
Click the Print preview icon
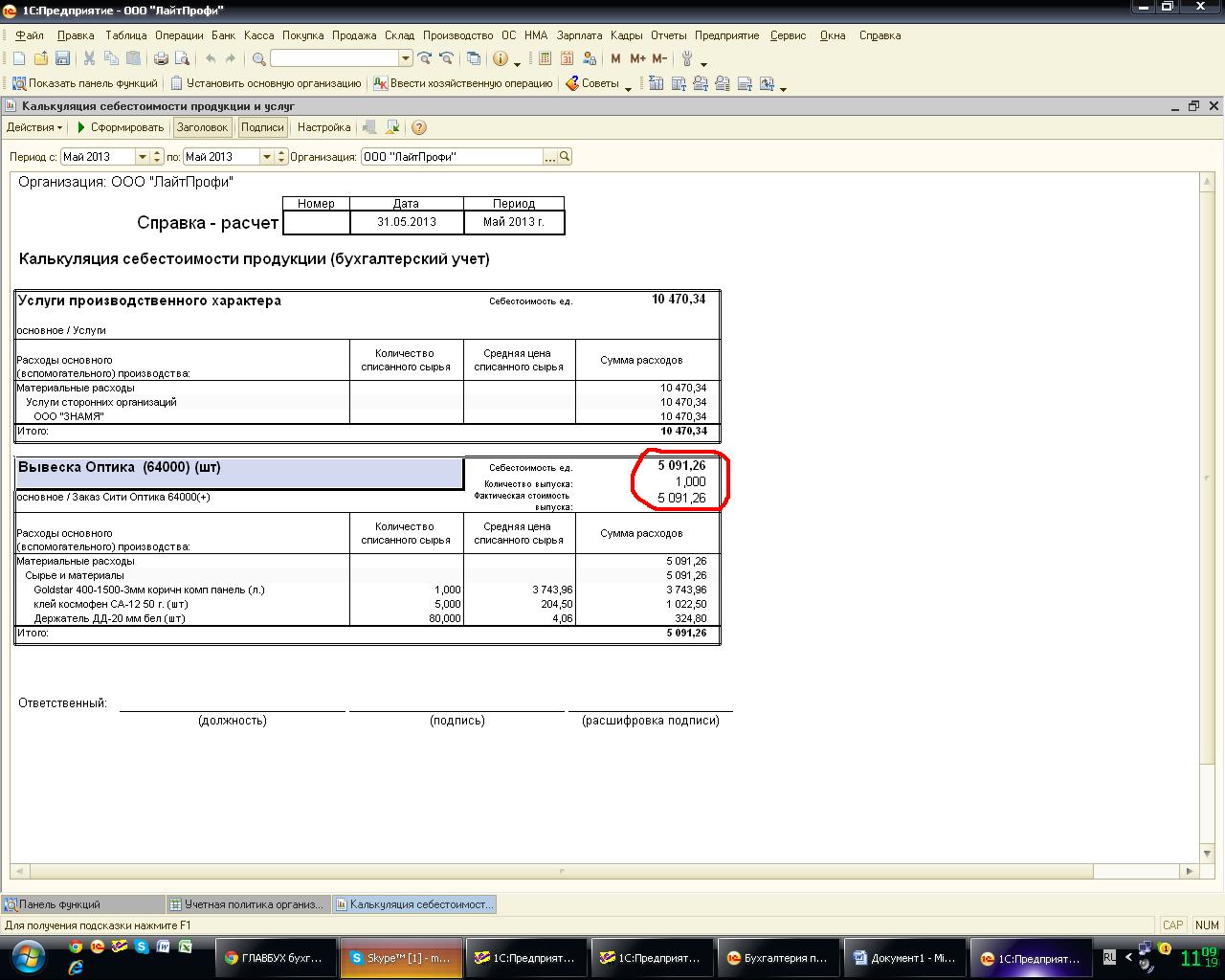tap(182, 59)
